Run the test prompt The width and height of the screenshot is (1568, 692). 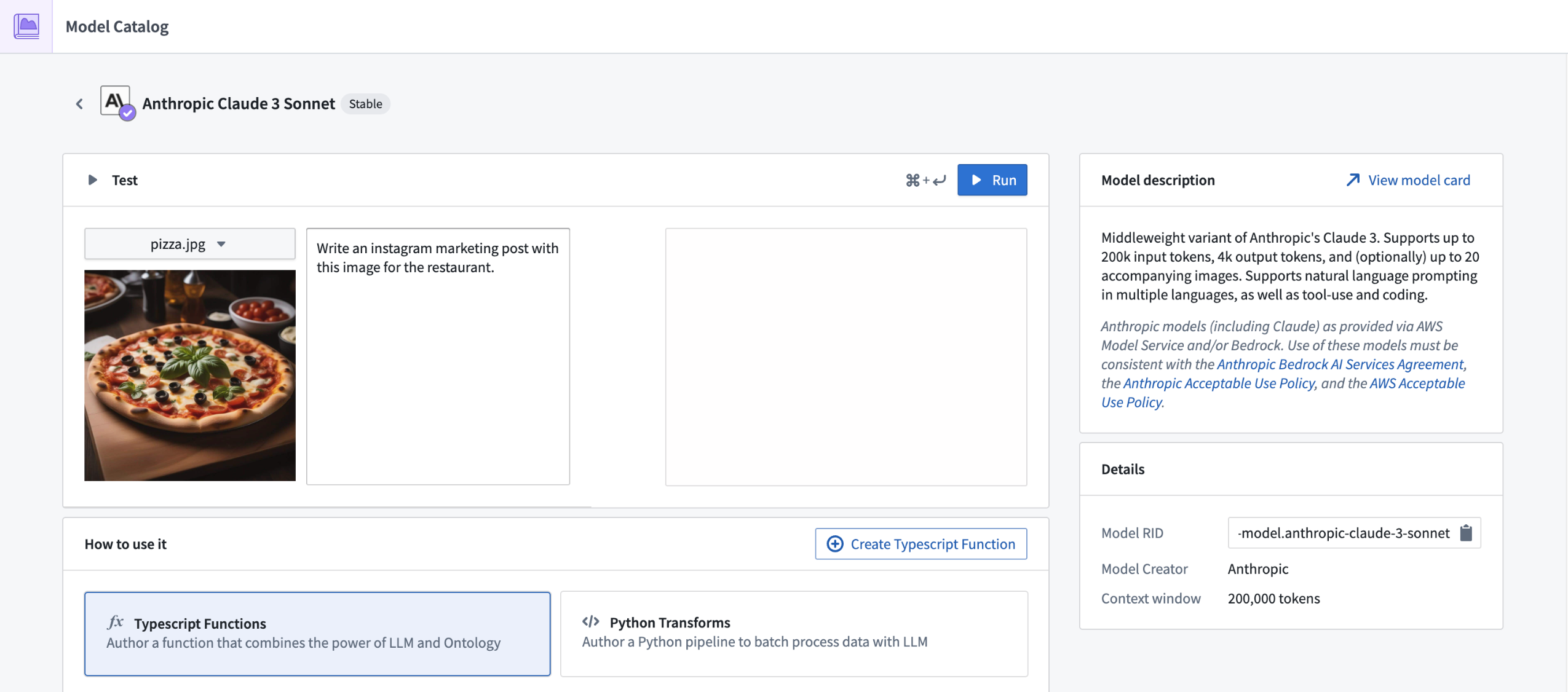[x=992, y=180]
